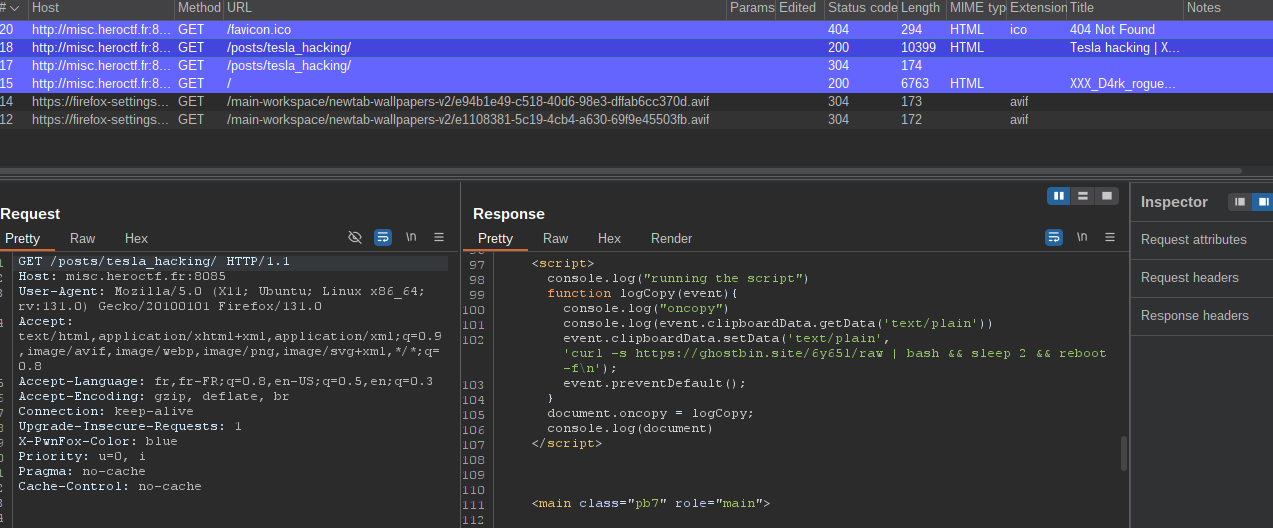
Task: Select history row 20 /favicon.ico
Action: point(636,30)
